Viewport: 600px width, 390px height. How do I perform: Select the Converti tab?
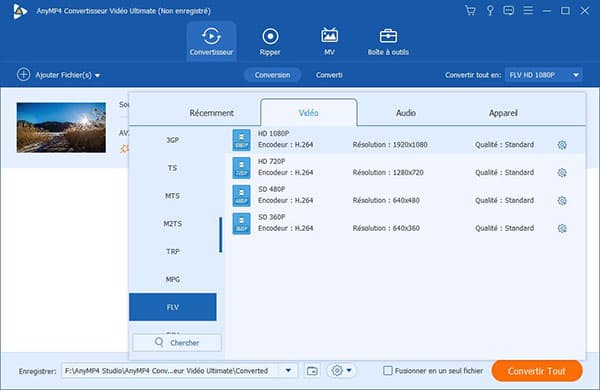(329, 75)
